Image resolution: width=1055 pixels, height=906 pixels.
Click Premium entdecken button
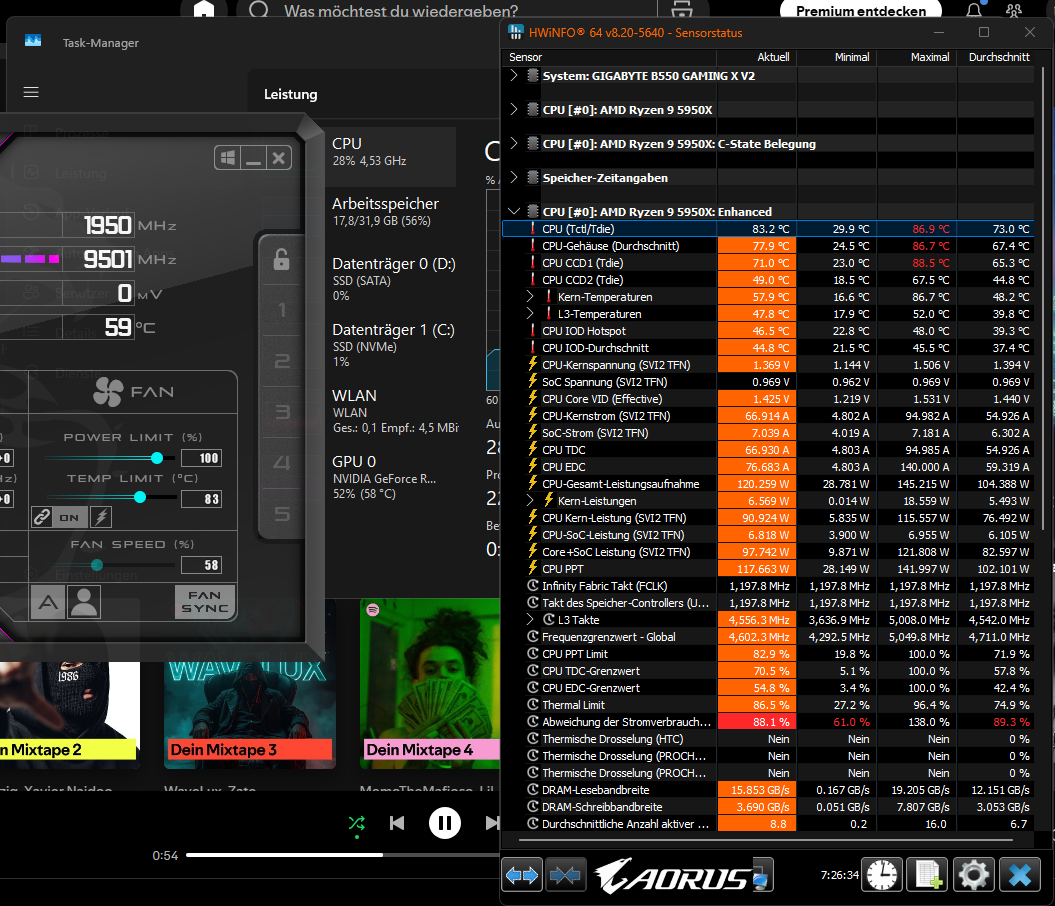861,10
